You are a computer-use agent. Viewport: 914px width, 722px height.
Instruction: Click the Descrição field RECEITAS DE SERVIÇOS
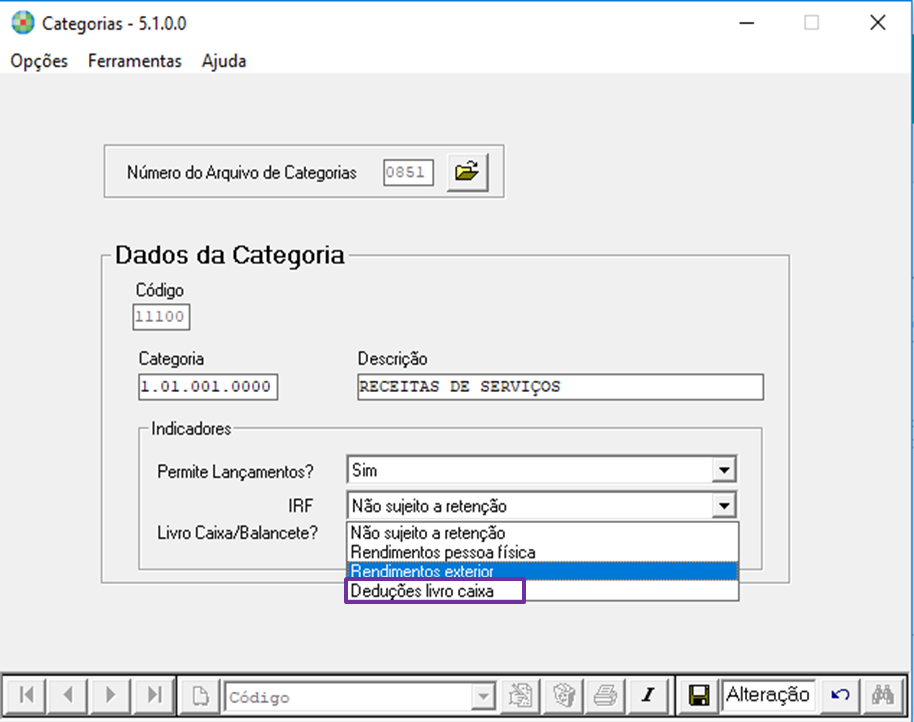point(560,387)
